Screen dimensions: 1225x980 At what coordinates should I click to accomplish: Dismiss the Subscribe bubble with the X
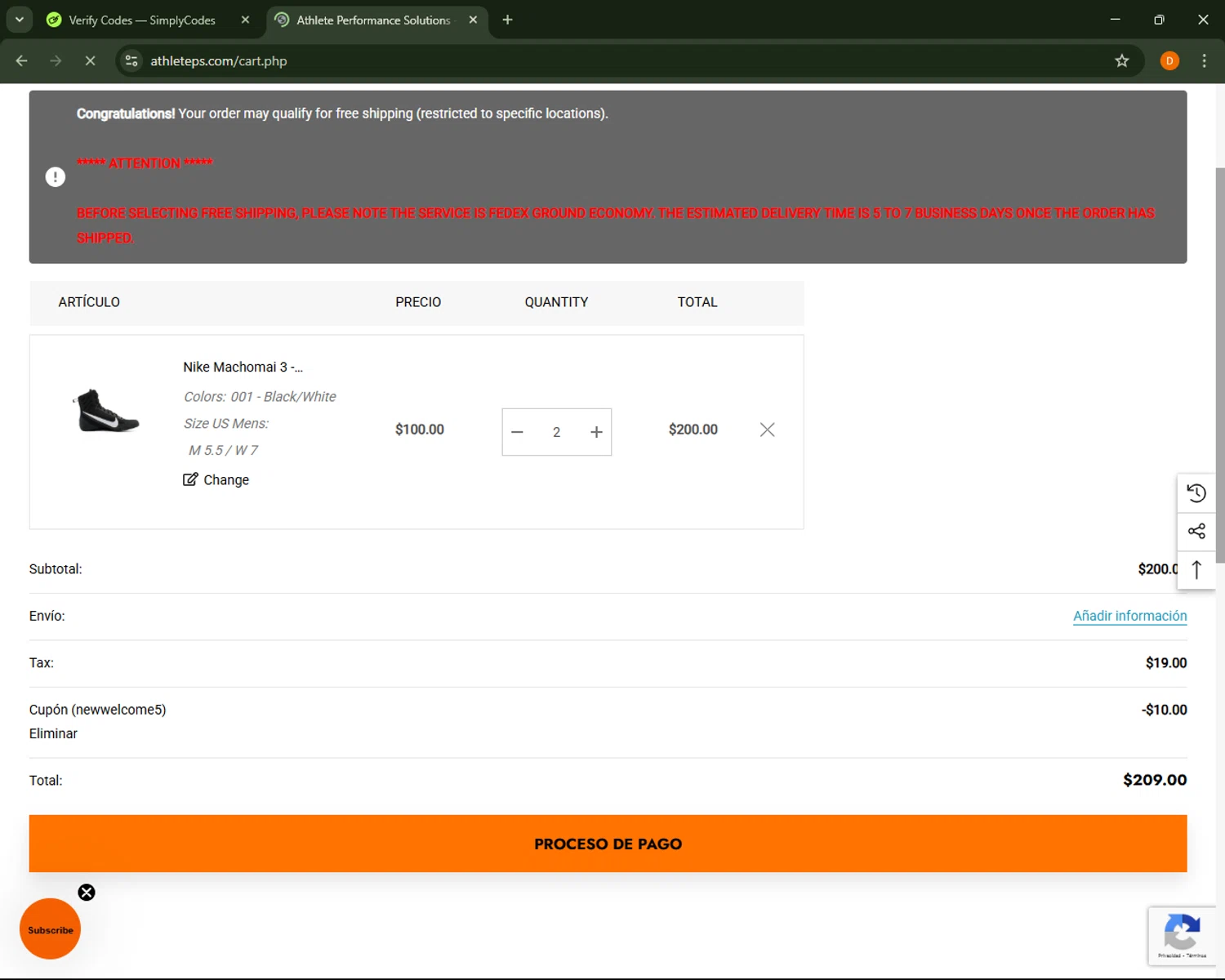87,893
